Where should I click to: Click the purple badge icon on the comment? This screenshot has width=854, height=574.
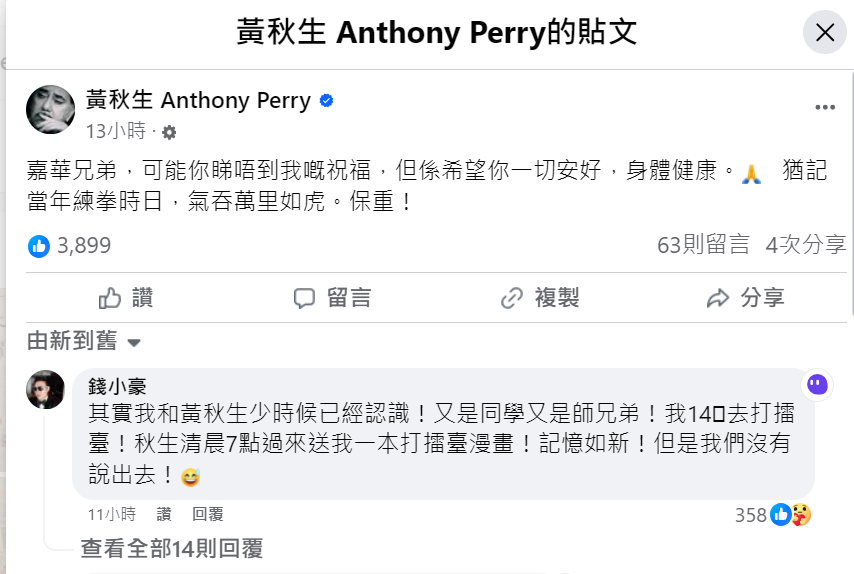[817, 384]
